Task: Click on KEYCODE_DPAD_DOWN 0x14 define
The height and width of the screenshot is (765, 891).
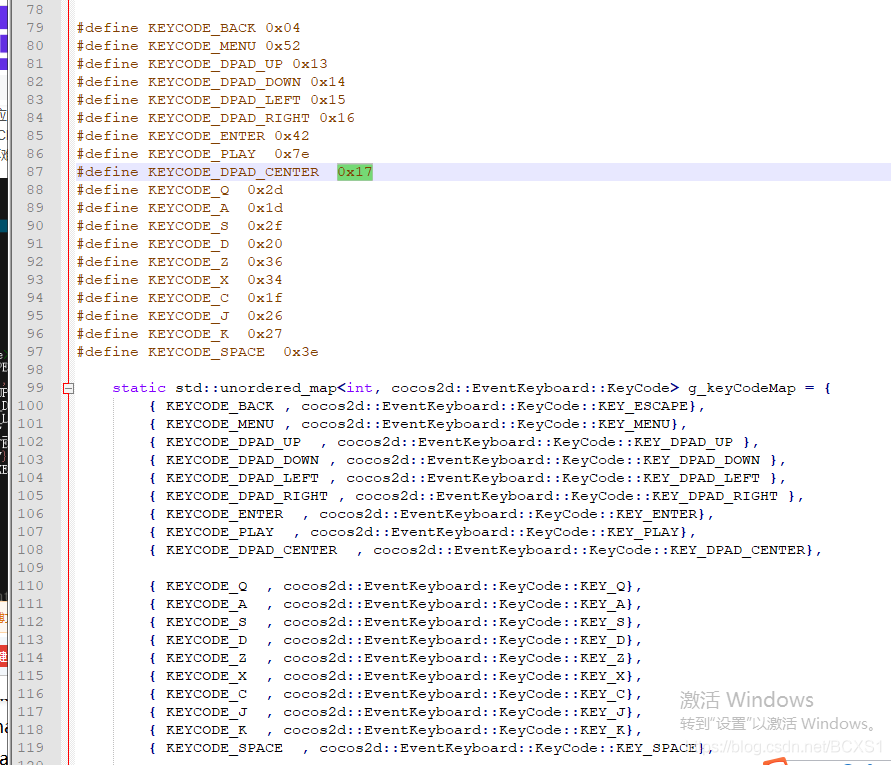Action: [x=211, y=82]
